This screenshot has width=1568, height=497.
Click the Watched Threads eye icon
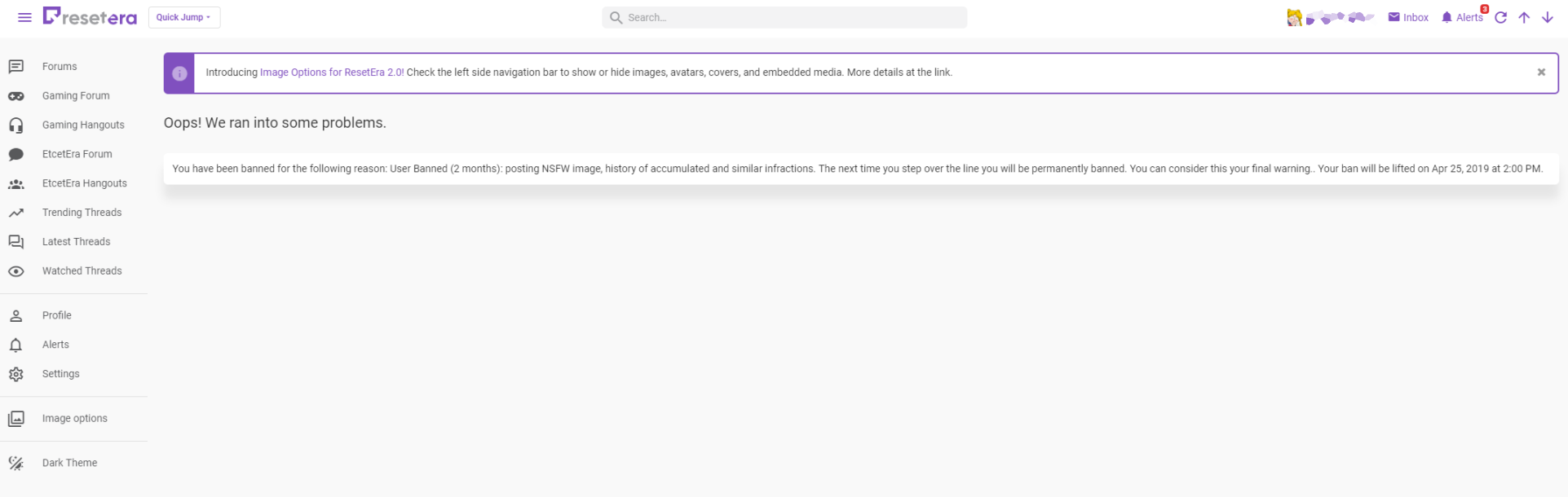[x=16, y=271]
